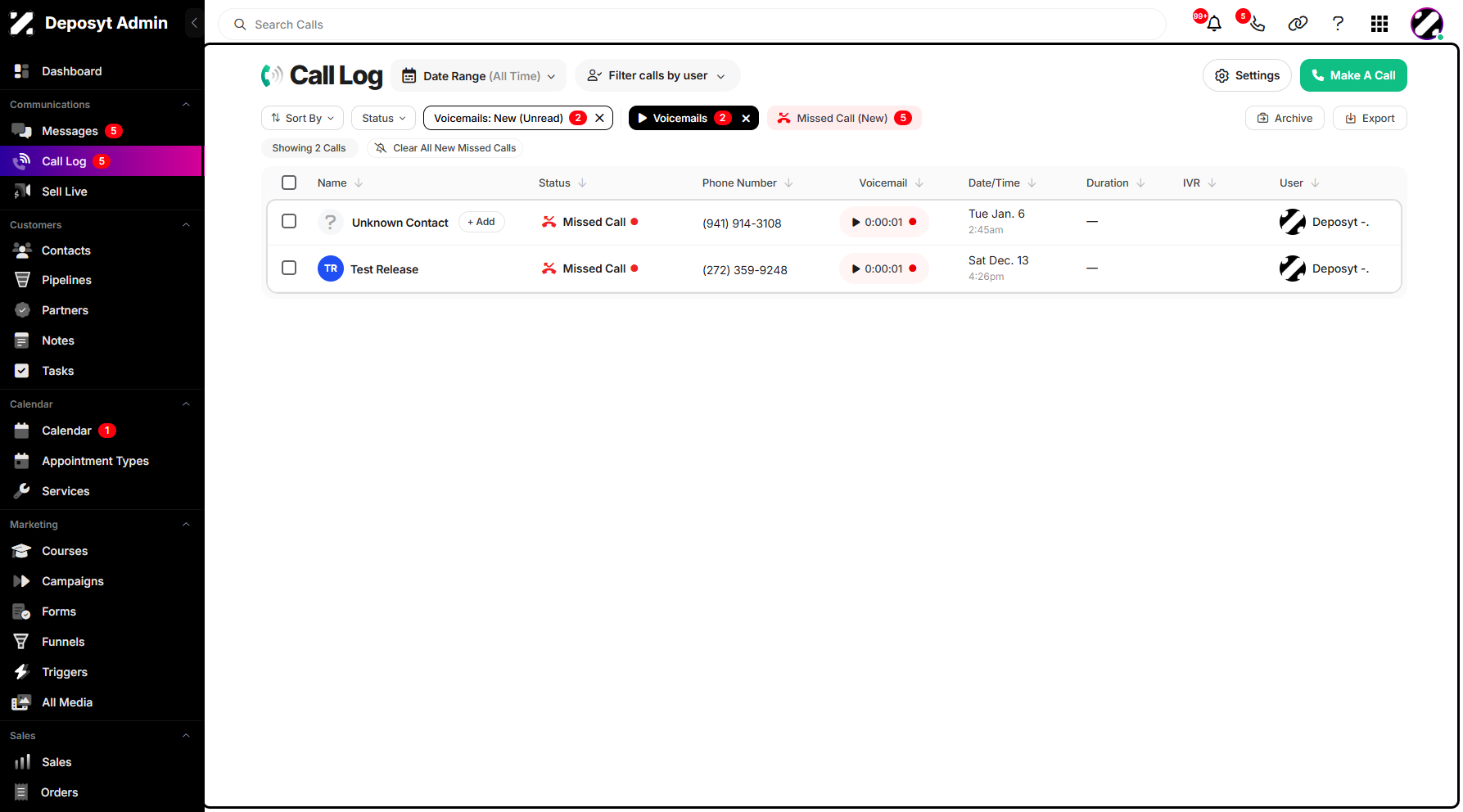1463x812 pixels.
Task: Sort by the Date/Time column arrow
Action: [1032, 183]
